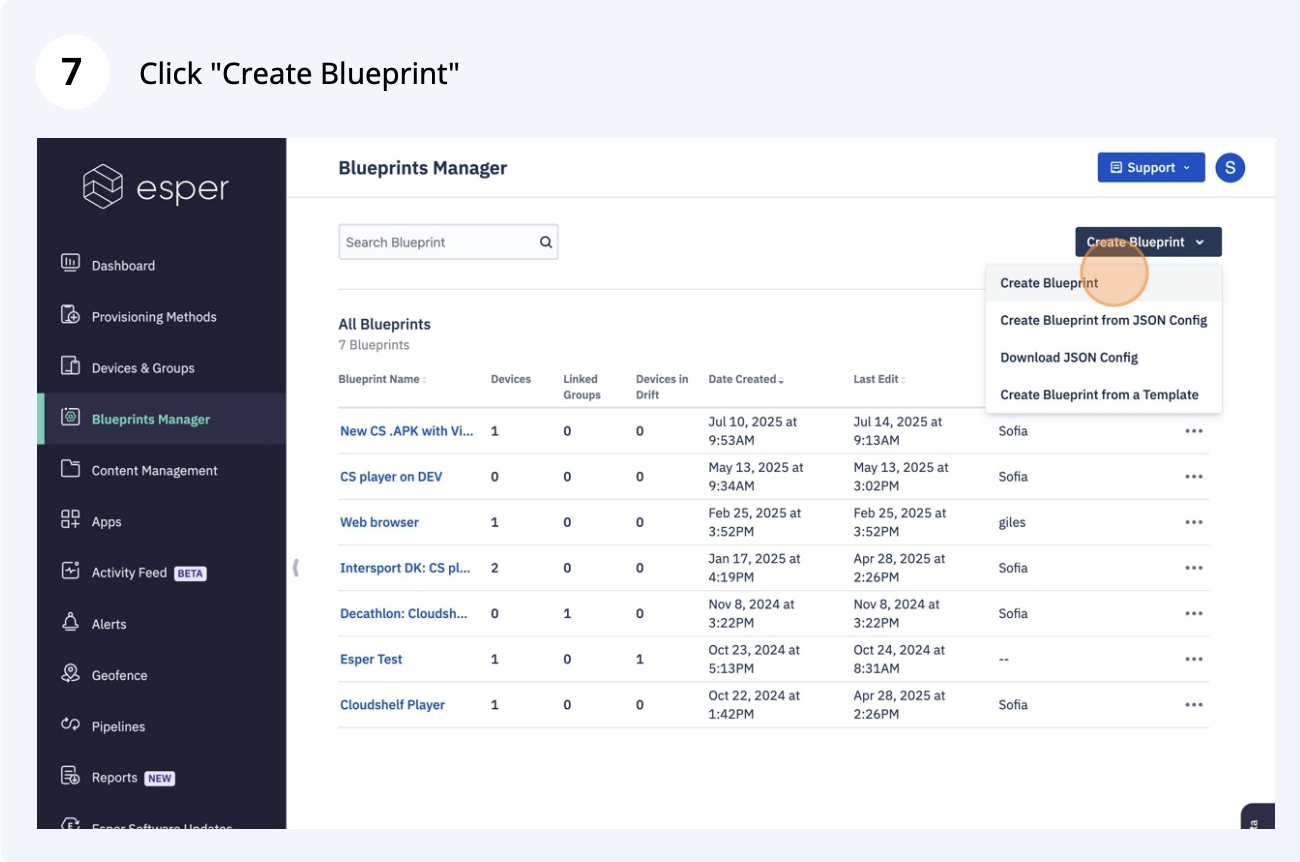Click the "Jan 17, 2025 at 4:19PM" date

pyautogui.click(x=752, y=568)
